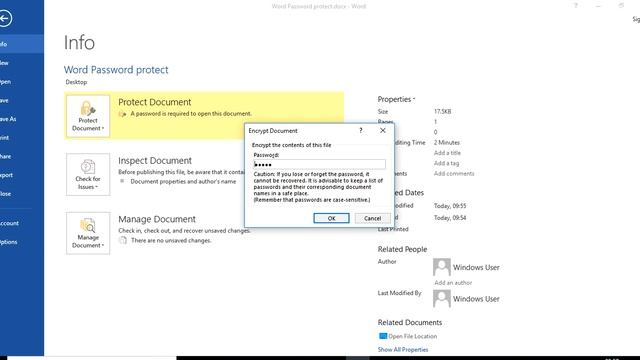Click OK in Encrypt Document dialog
640x360 pixels.
pos(331,218)
